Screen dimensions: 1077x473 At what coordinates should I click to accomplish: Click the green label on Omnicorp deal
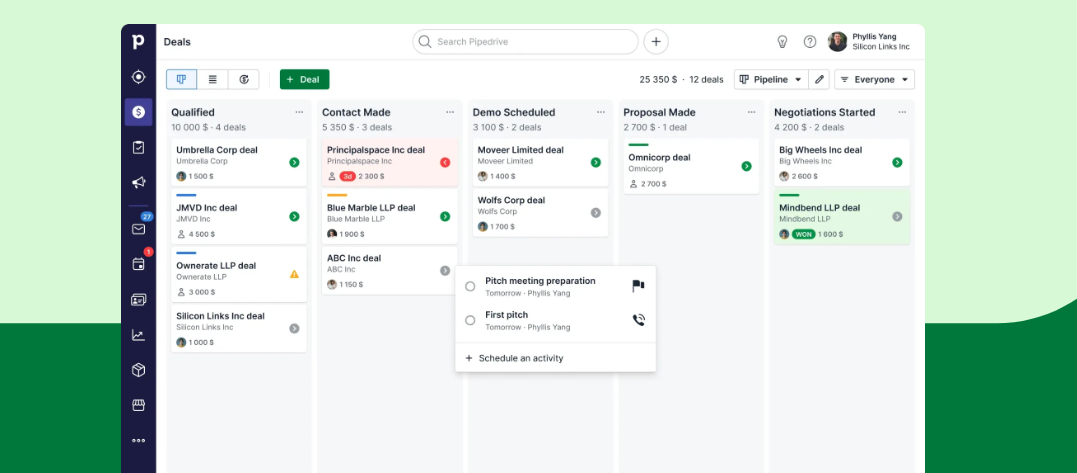pyautogui.click(x=639, y=145)
